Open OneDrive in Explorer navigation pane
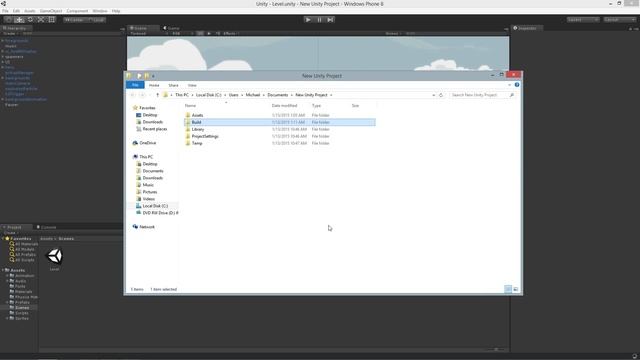The width and height of the screenshot is (640, 360). pos(144,143)
